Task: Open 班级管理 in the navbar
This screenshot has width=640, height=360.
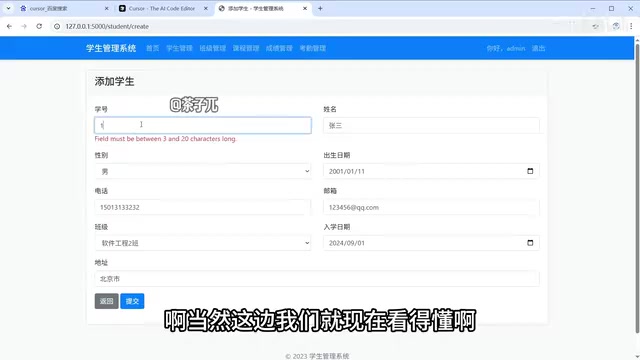Action: (x=213, y=48)
